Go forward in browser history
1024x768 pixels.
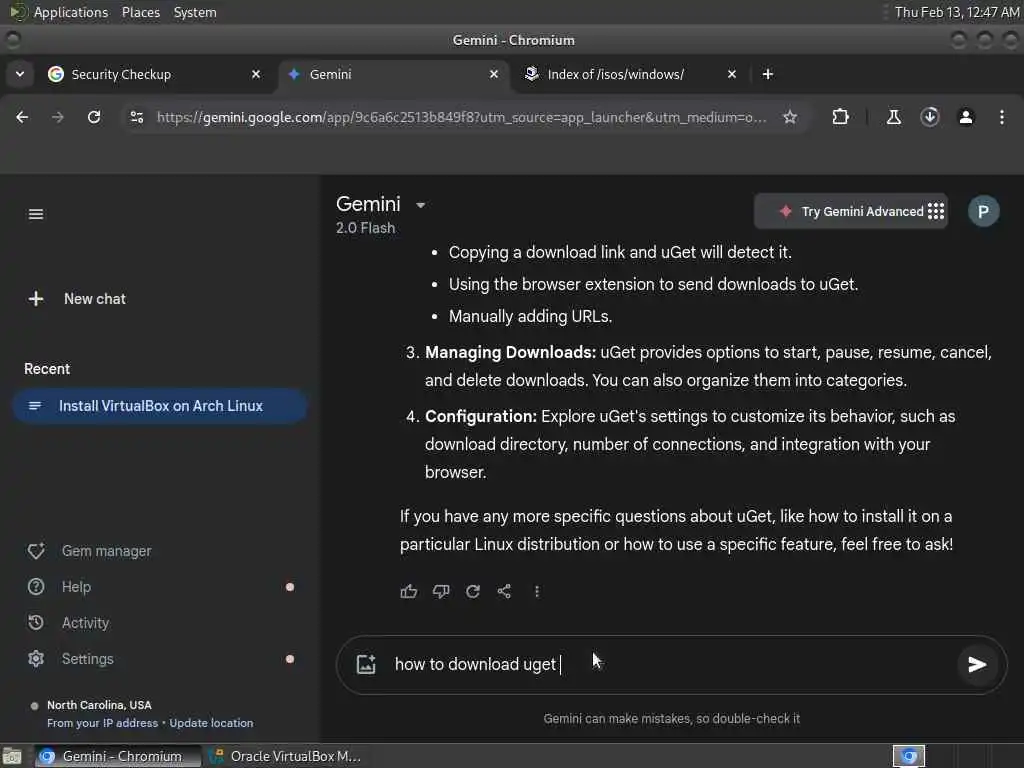(x=58, y=117)
